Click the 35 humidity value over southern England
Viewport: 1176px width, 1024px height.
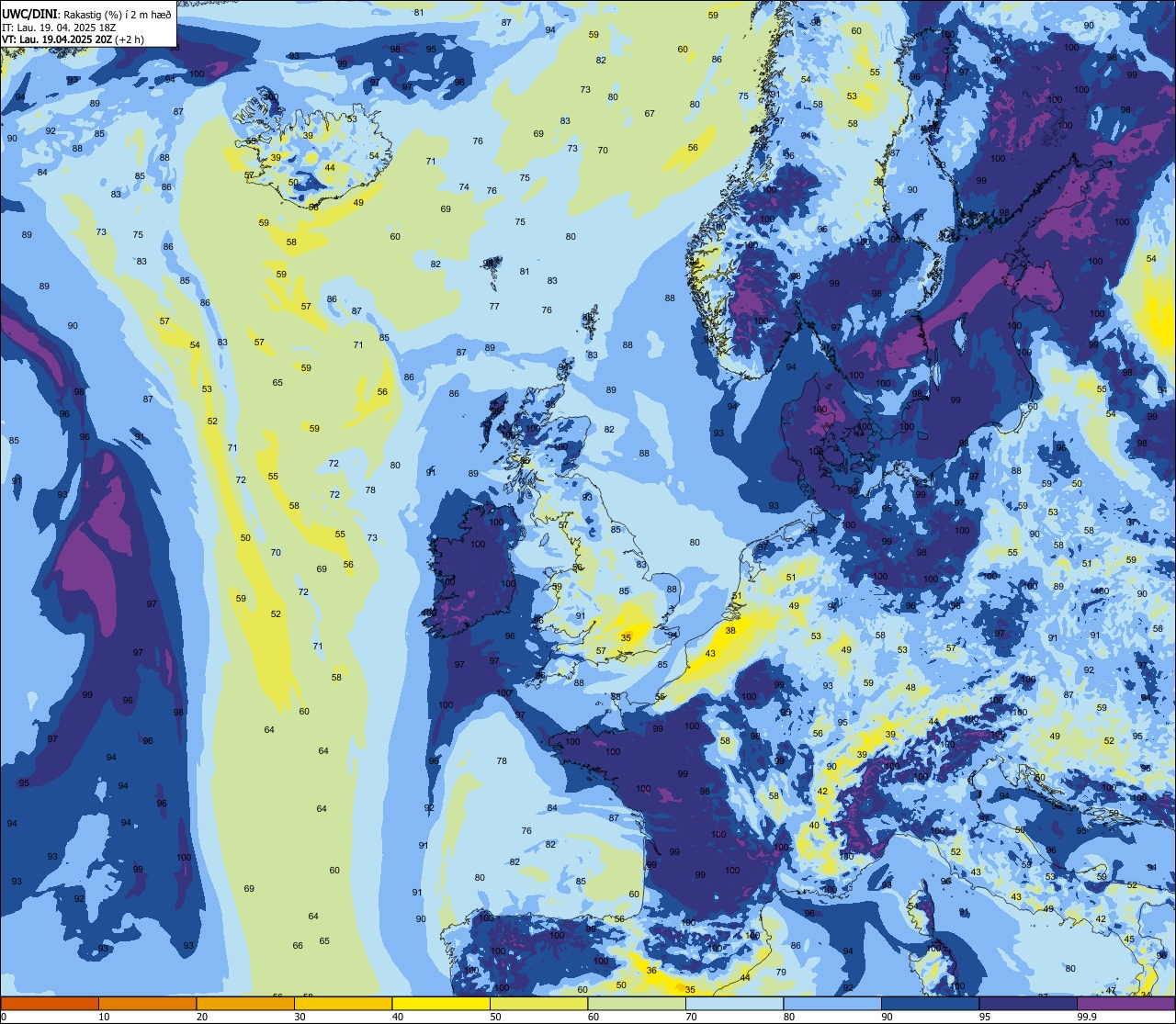point(626,637)
